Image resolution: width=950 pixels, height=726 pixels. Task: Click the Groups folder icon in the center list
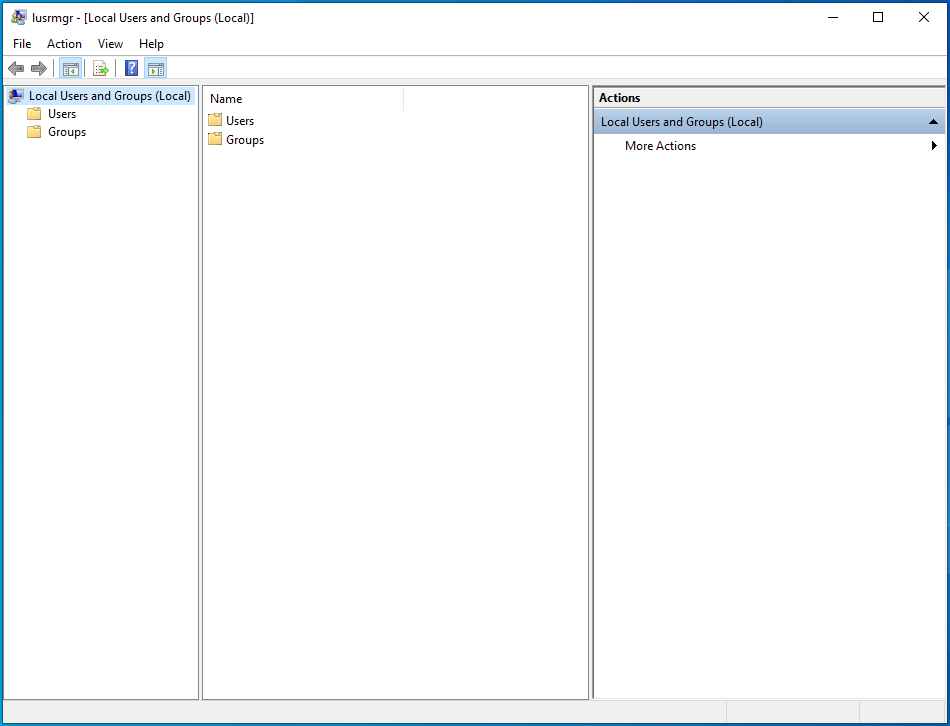click(215, 140)
